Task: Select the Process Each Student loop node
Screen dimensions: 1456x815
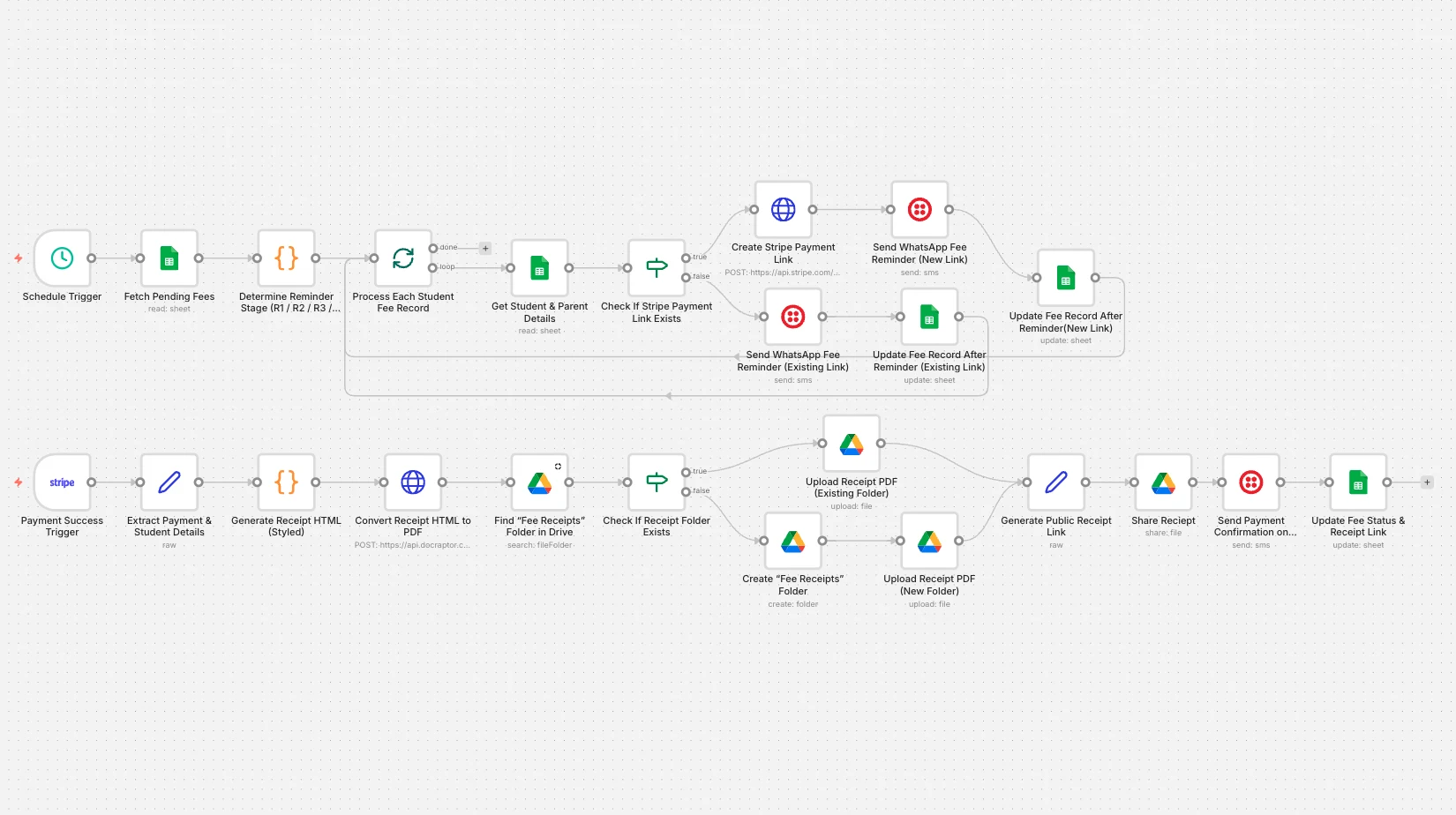Action: 403,258
